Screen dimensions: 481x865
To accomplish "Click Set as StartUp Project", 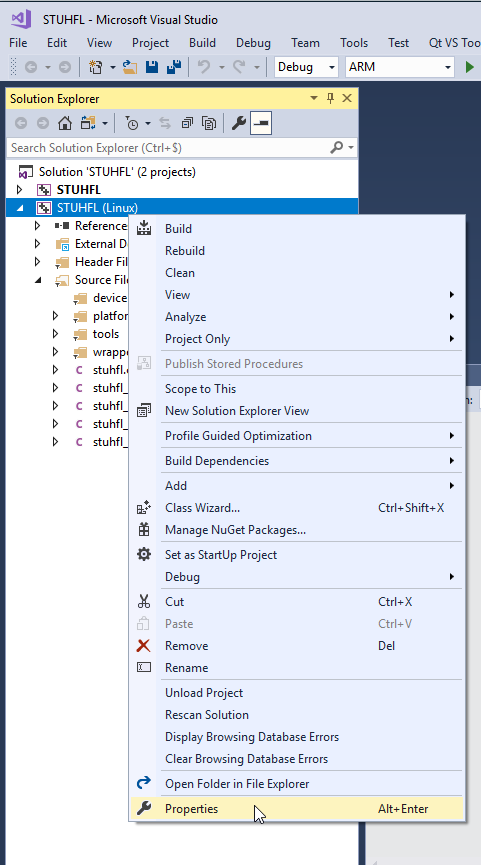I will pos(297,554).
